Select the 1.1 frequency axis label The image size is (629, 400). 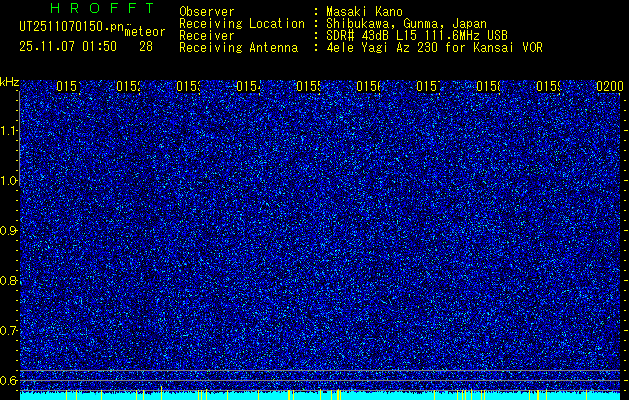[x=10, y=131]
